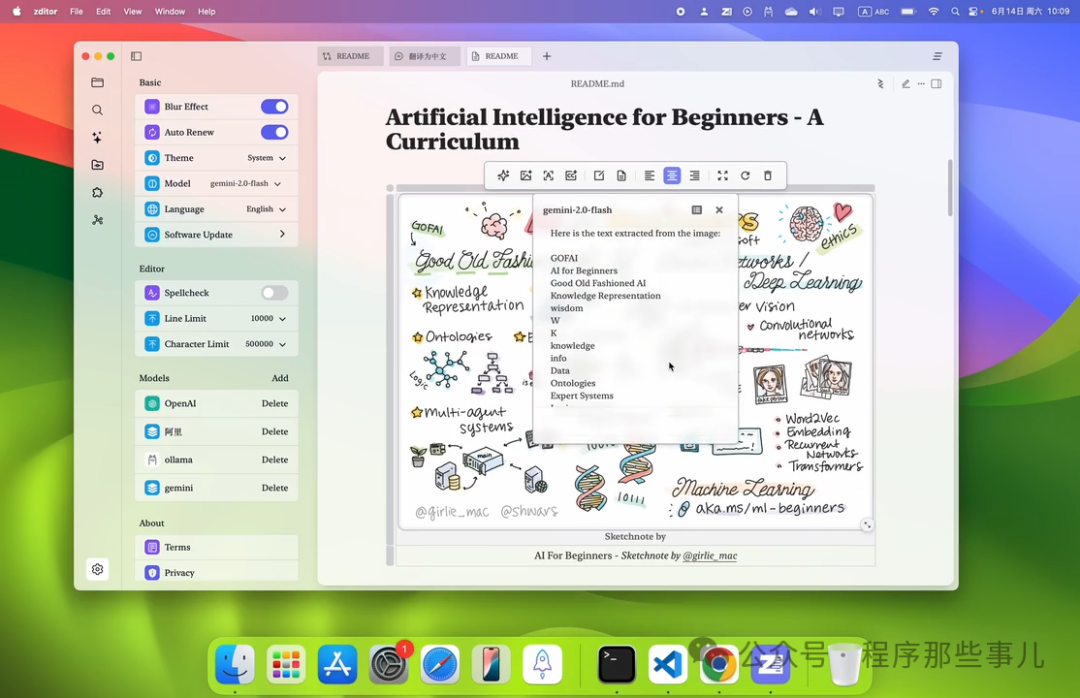Open the Edit menu
Viewport: 1080px width, 698px height.
pos(103,11)
